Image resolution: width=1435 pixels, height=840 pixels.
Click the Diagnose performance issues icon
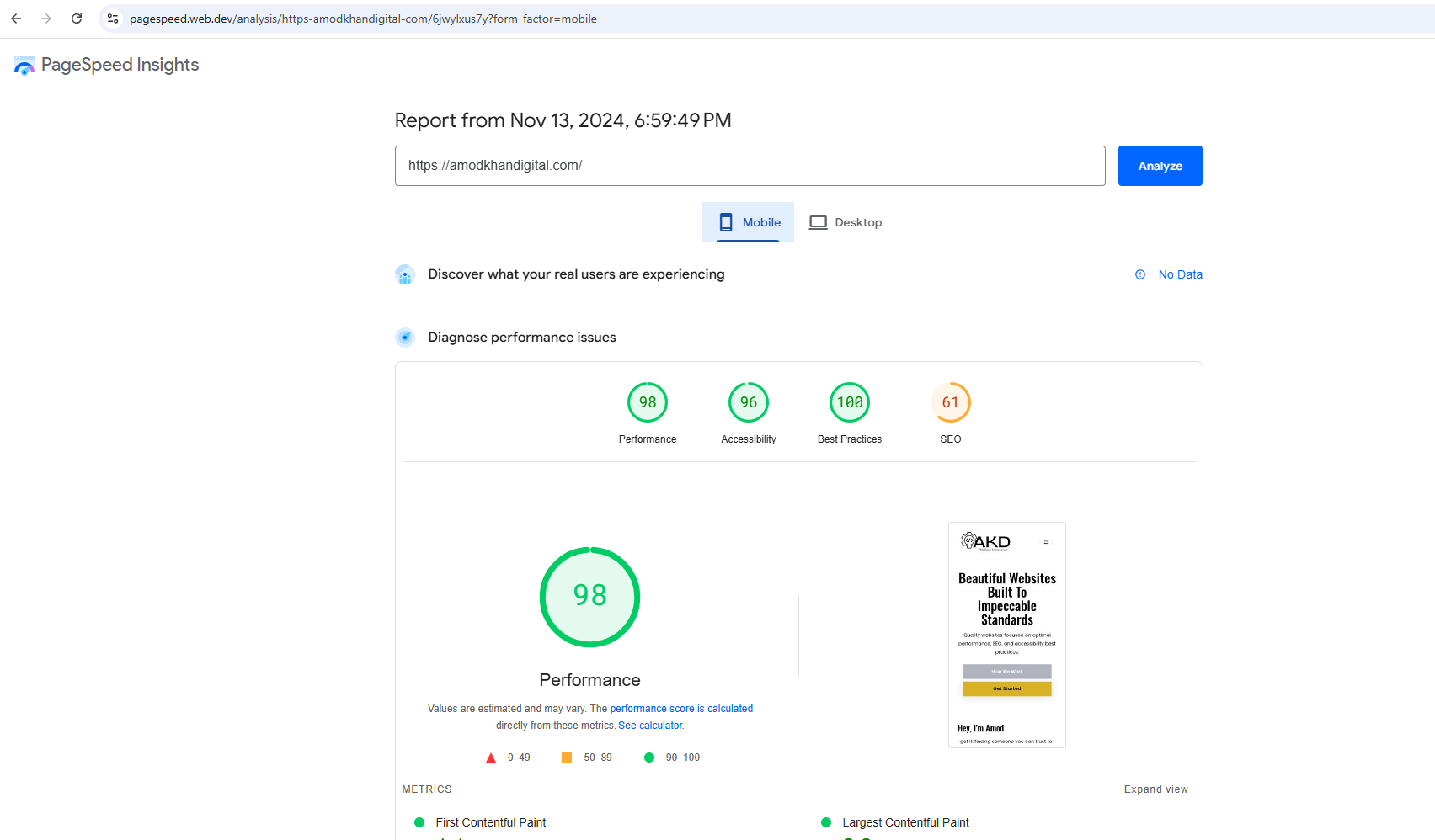click(x=405, y=338)
